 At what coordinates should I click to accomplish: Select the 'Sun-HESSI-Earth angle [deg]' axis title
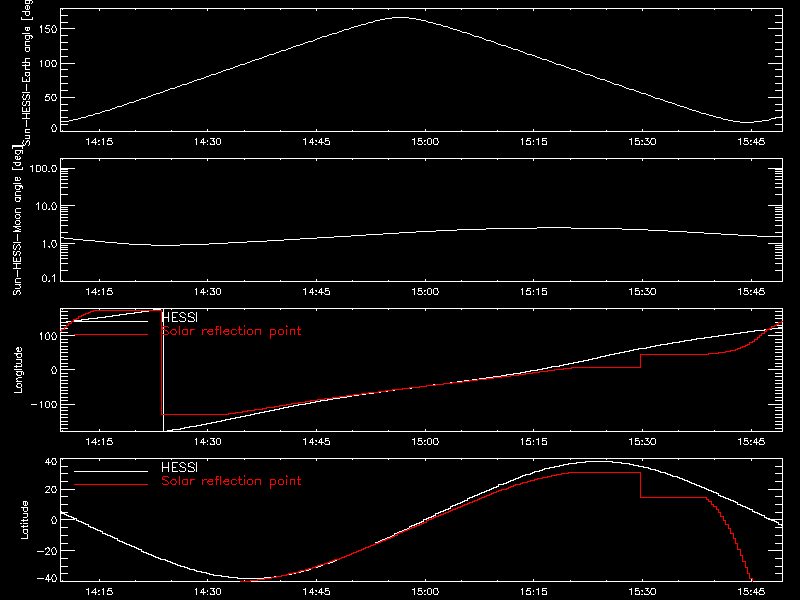tap(27, 72)
